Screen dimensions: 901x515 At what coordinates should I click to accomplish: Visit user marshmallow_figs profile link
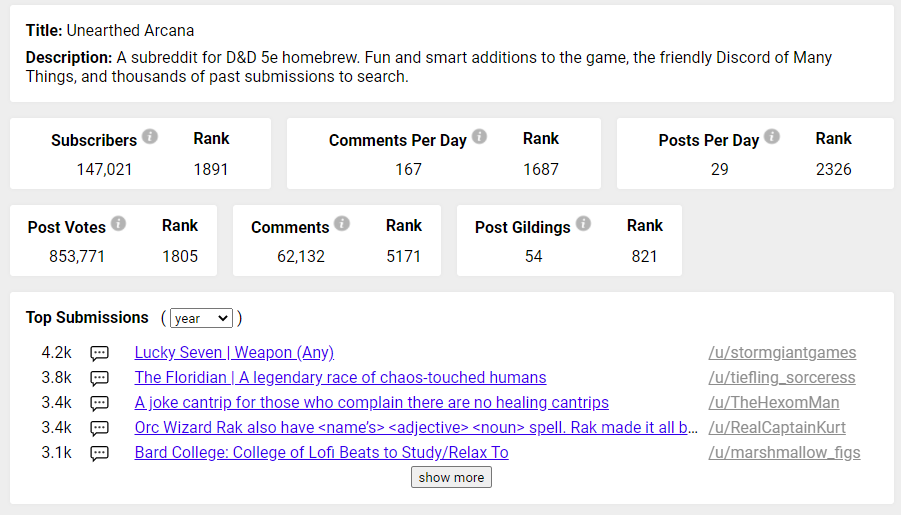(784, 452)
